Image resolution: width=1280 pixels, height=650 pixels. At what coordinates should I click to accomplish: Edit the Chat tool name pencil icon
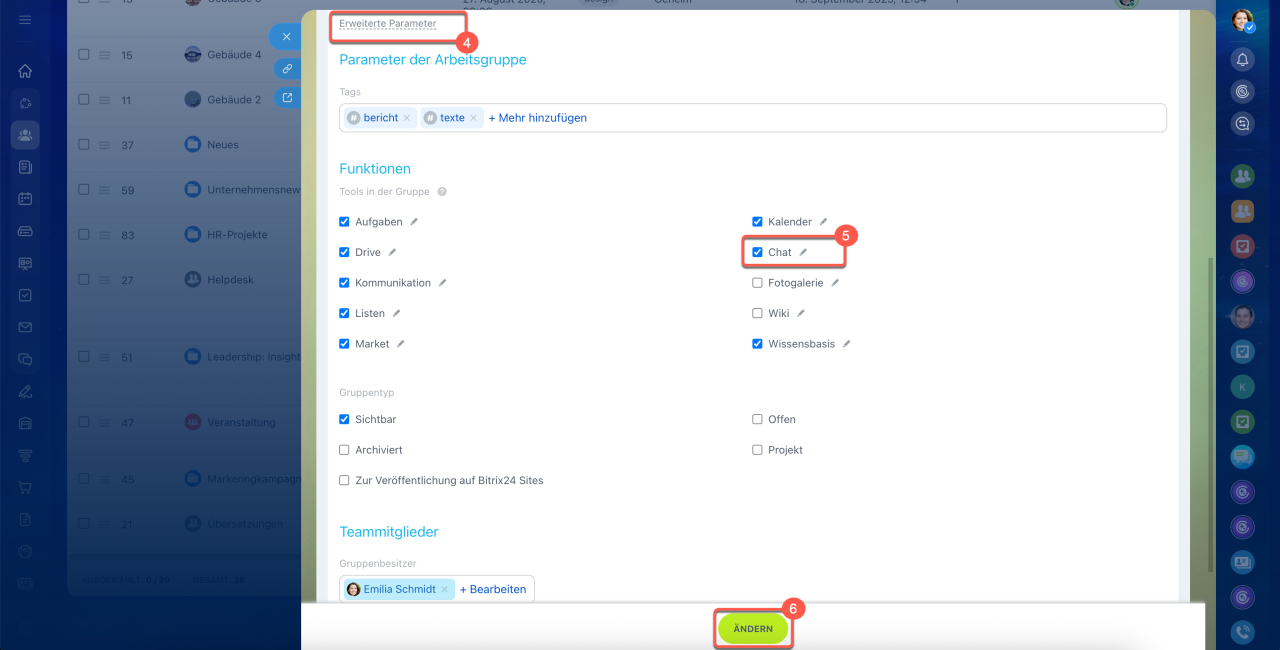[x=803, y=252]
